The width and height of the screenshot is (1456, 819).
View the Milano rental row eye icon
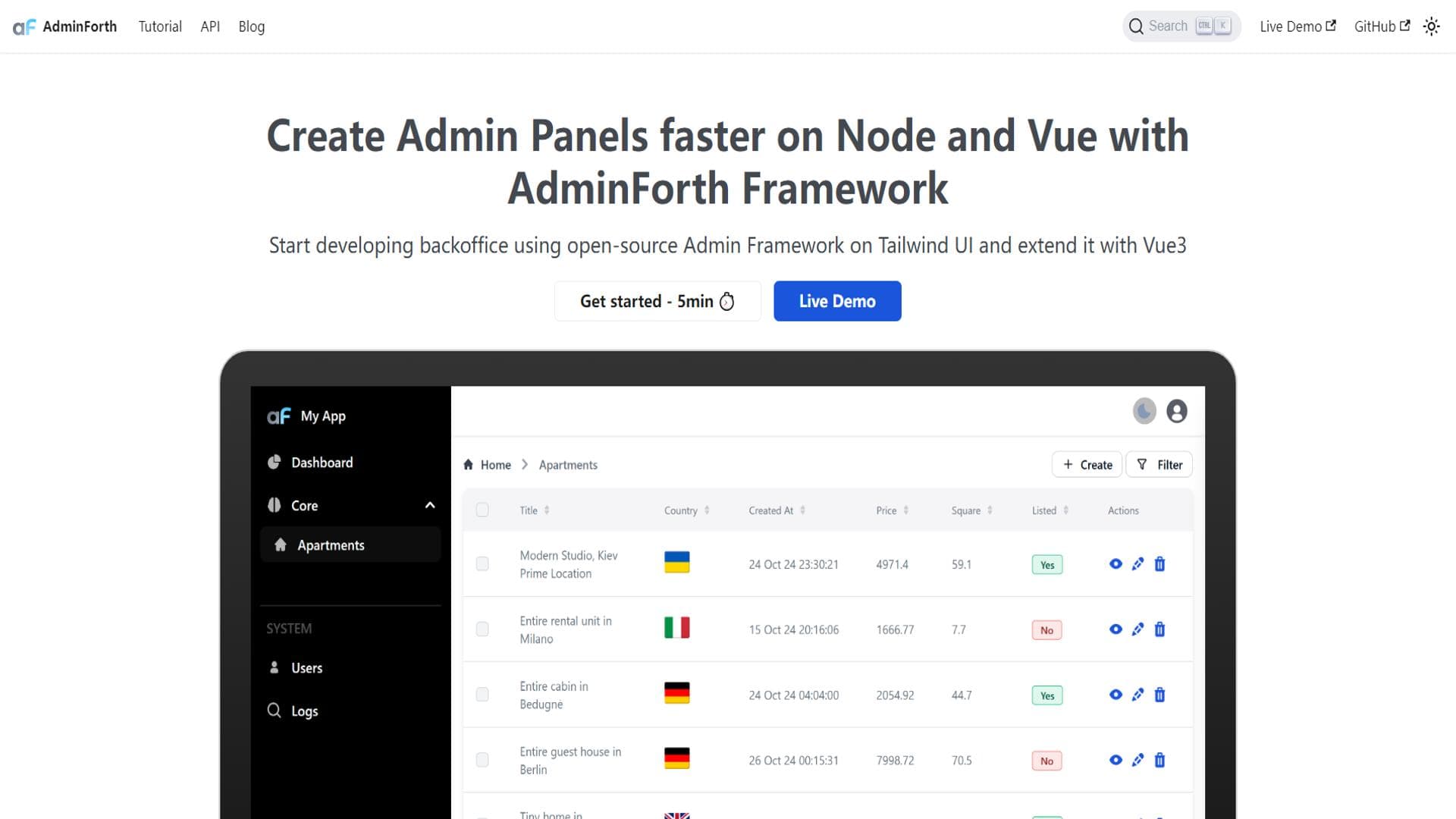(x=1116, y=629)
